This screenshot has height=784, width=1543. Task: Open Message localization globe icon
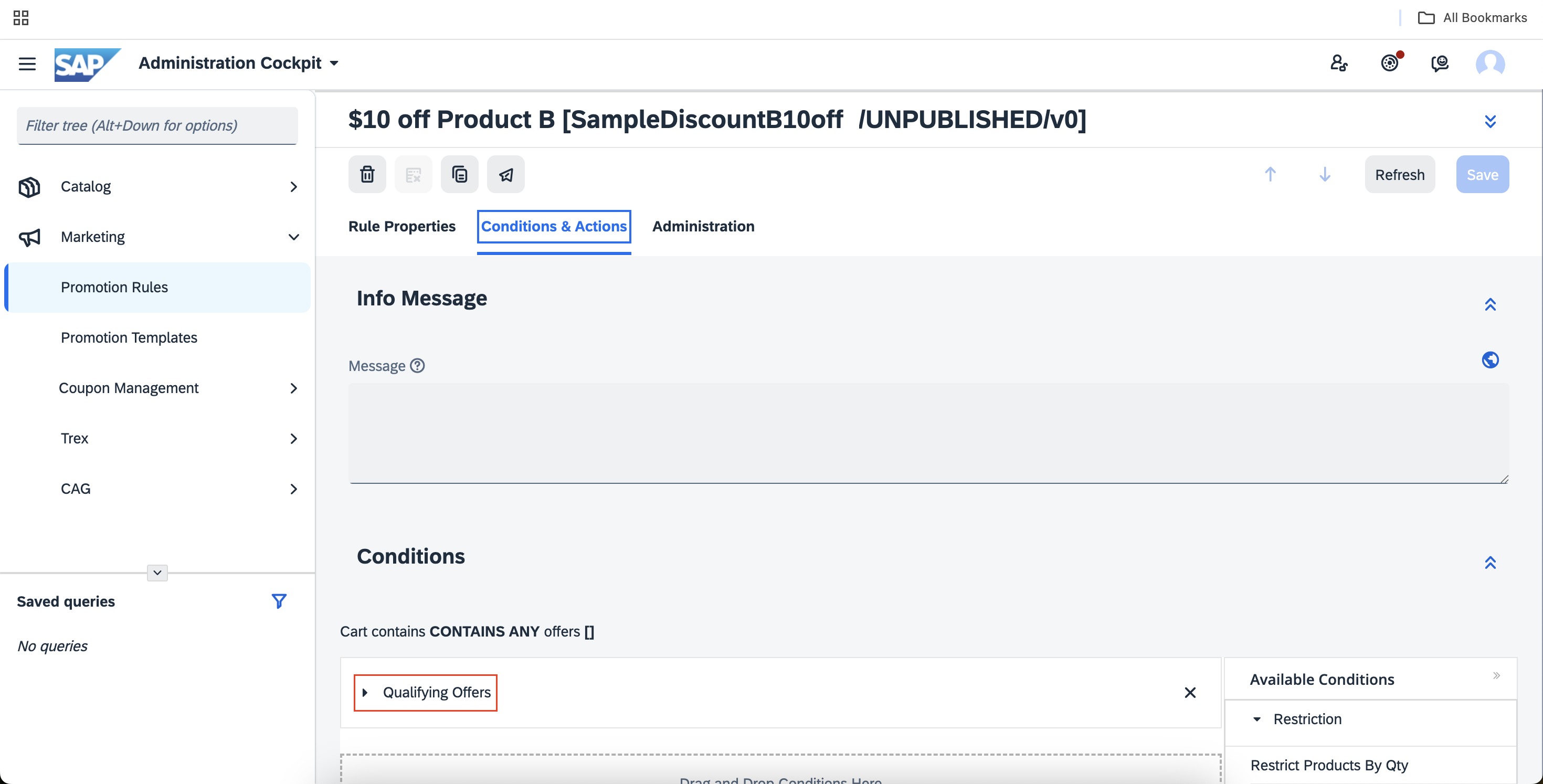[x=1491, y=360]
